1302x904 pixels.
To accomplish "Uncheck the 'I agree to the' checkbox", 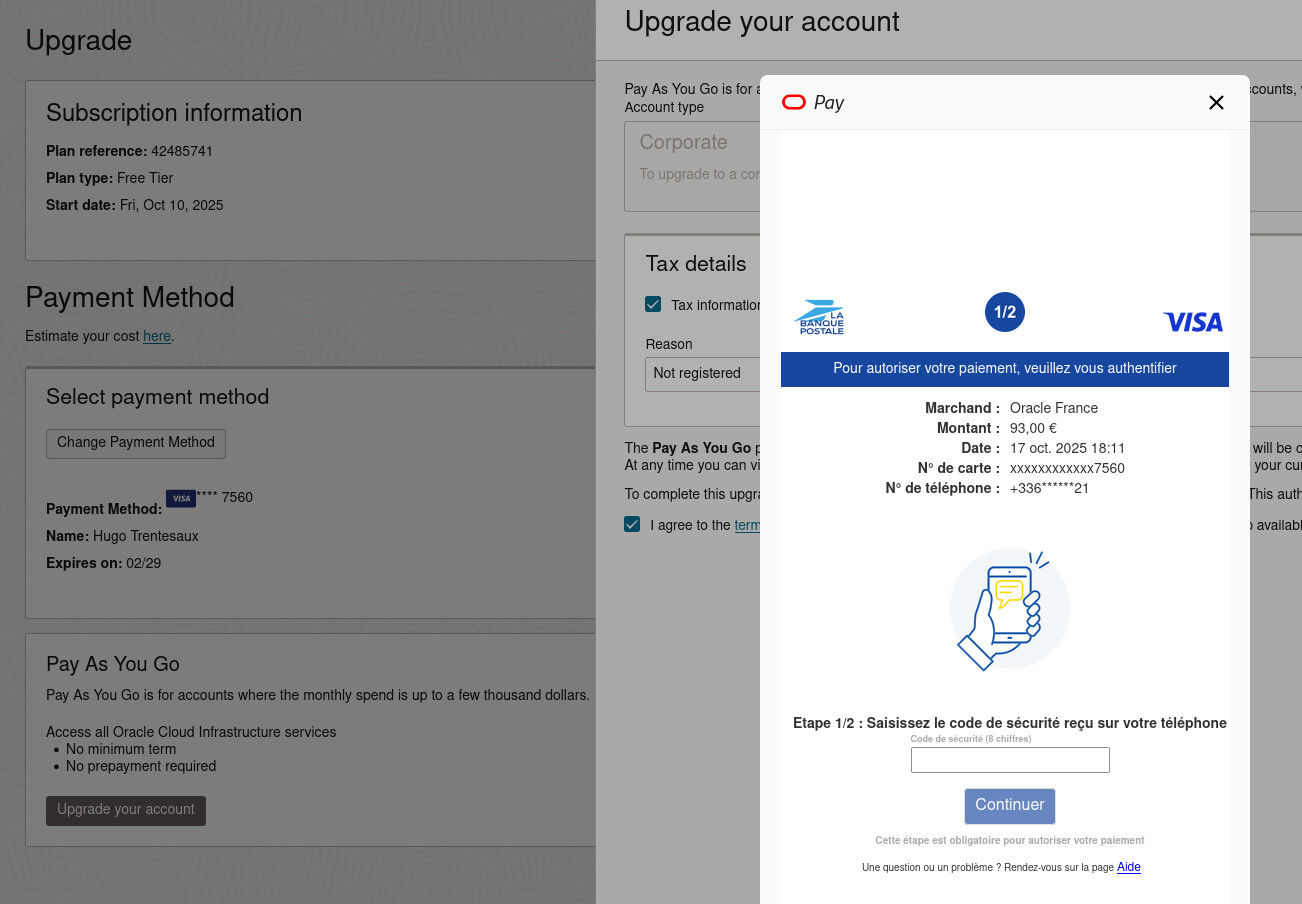I will pyautogui.click(x=632, y=524).
